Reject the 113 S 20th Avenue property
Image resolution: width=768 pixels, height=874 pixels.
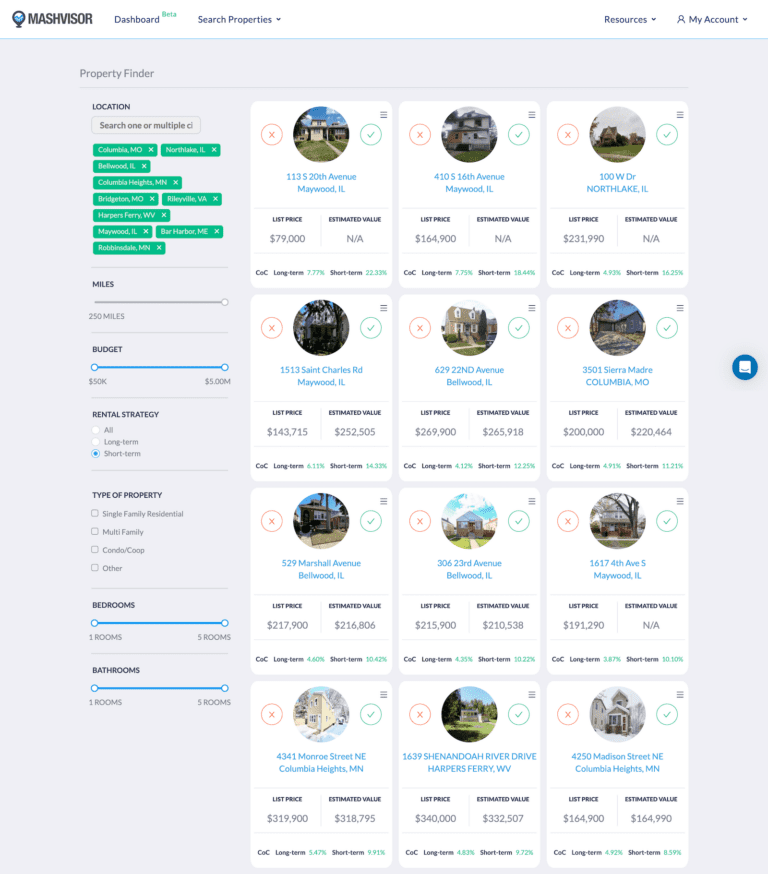[x=272, y=134]
